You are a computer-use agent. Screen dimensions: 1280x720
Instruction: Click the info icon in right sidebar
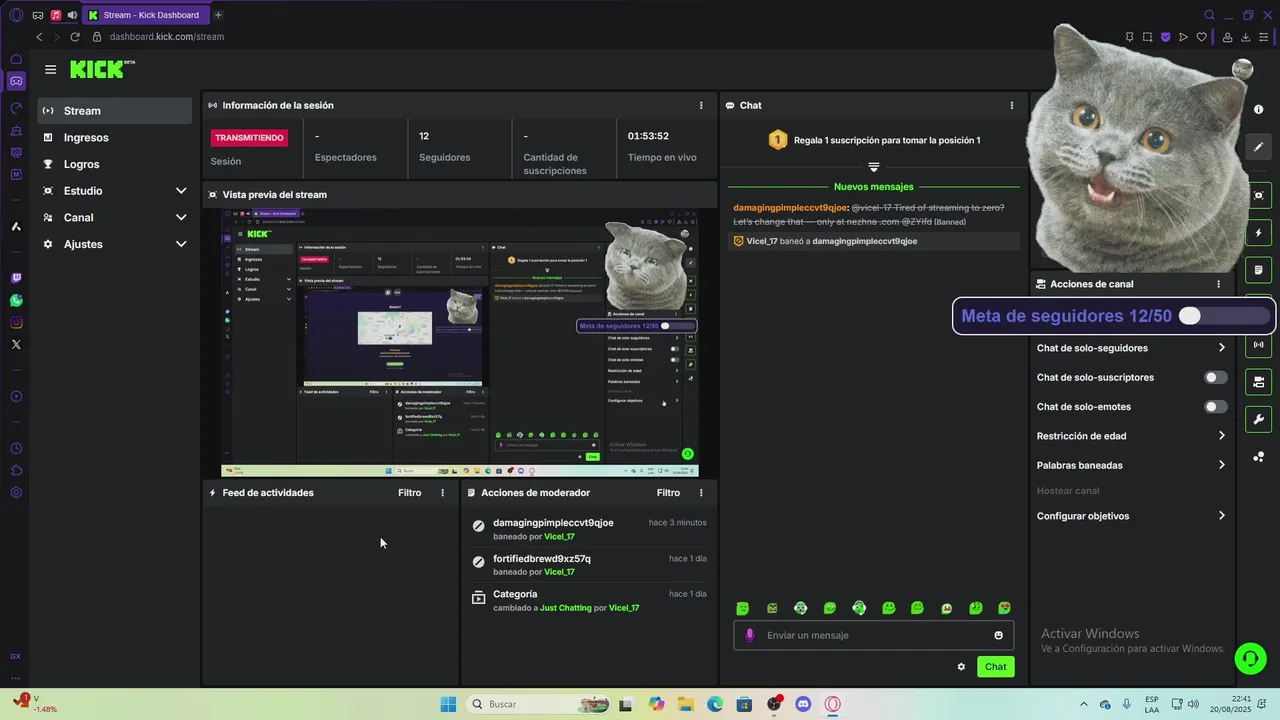pyautogui.click(x=1259, y=109)
